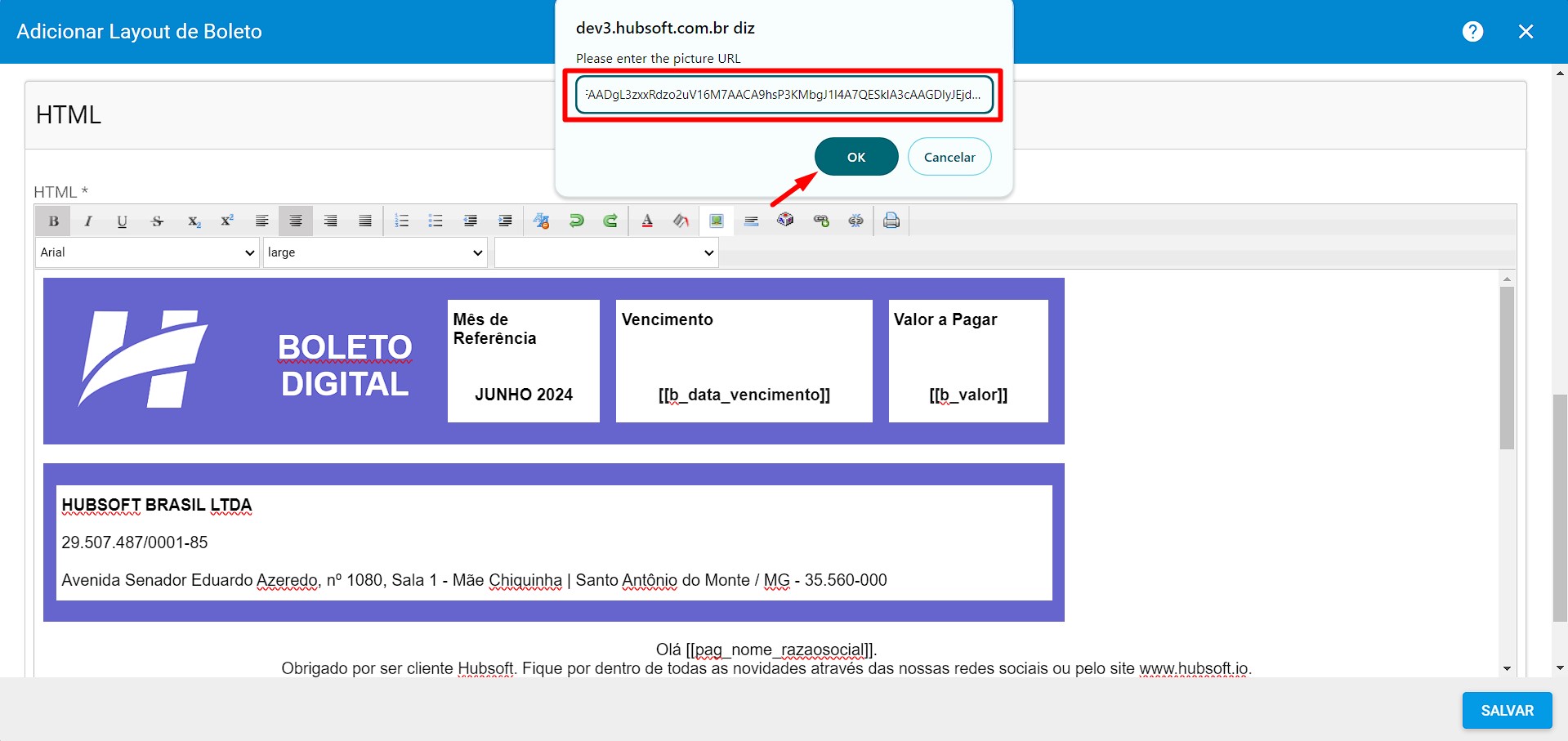Click the [[b_valor]] placeholder

coord(968,395)
